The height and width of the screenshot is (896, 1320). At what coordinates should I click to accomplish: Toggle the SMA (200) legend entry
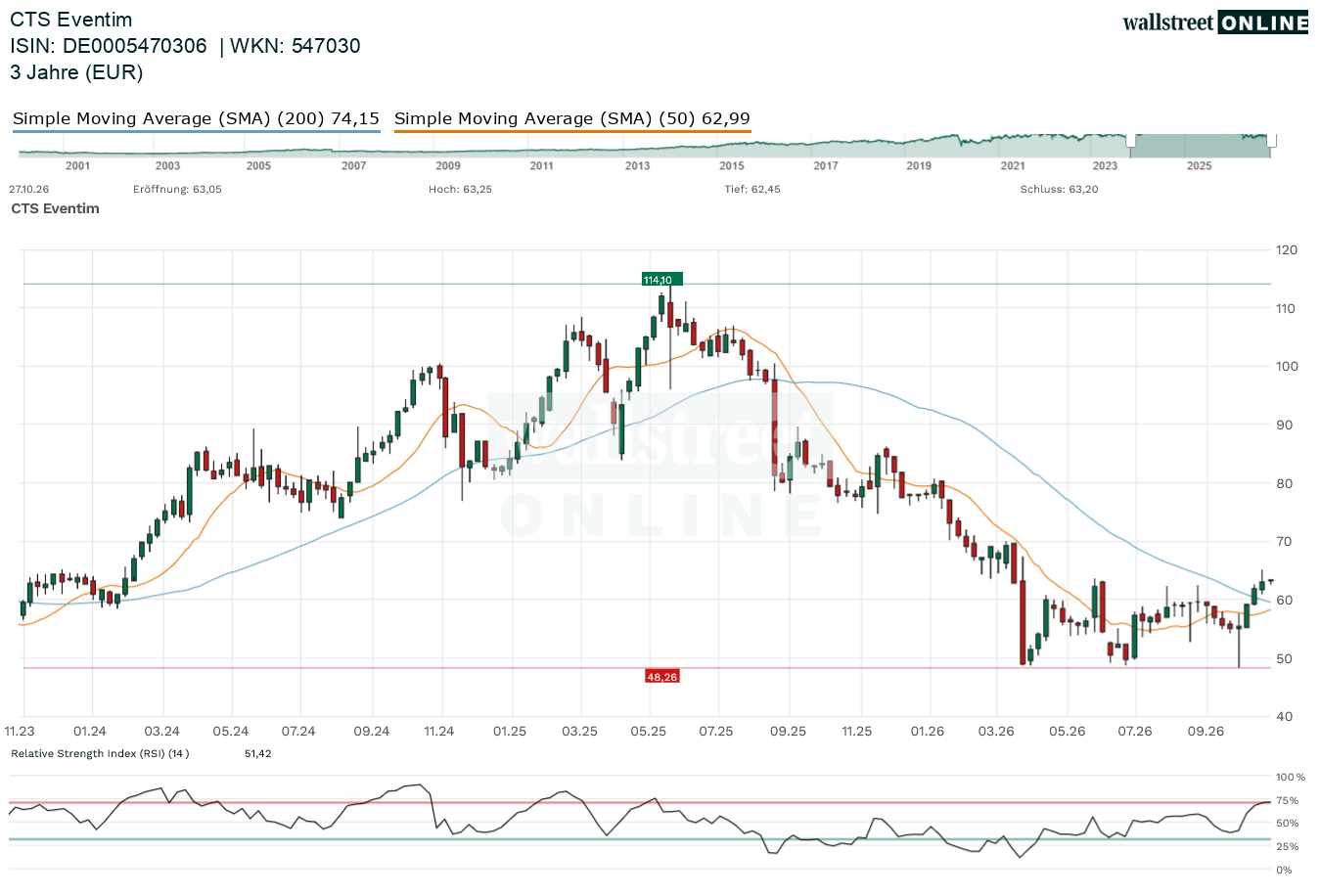pos(196,119)
